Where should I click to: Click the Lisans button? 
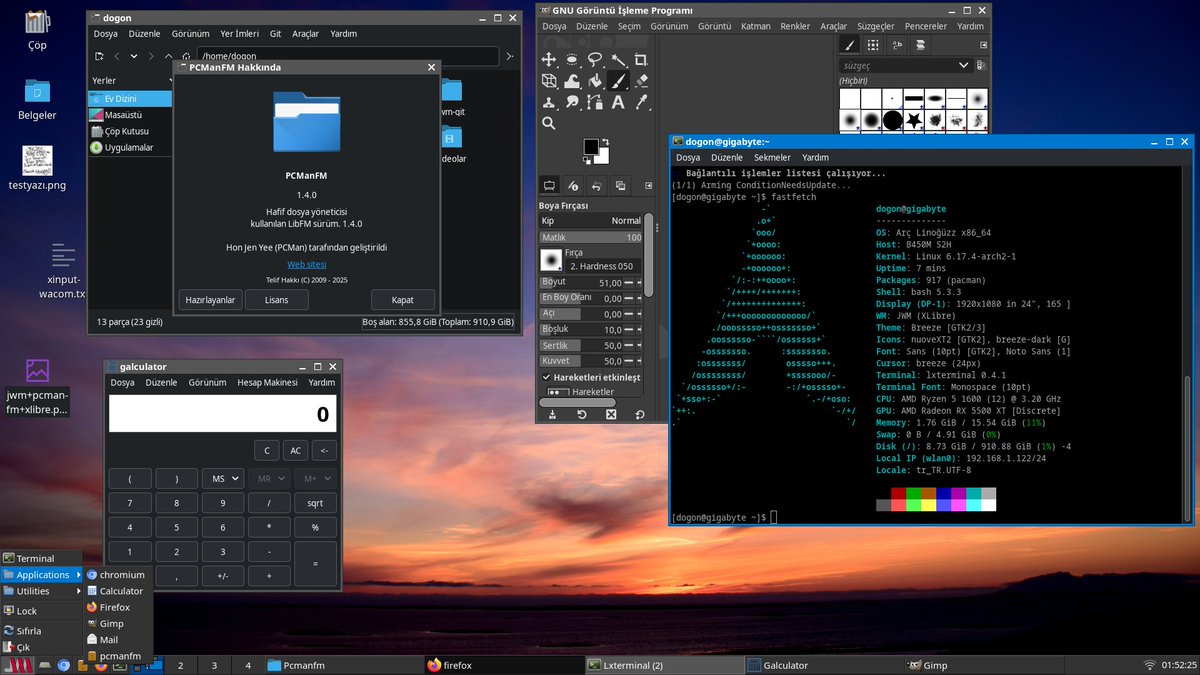[x=276, y=300]
